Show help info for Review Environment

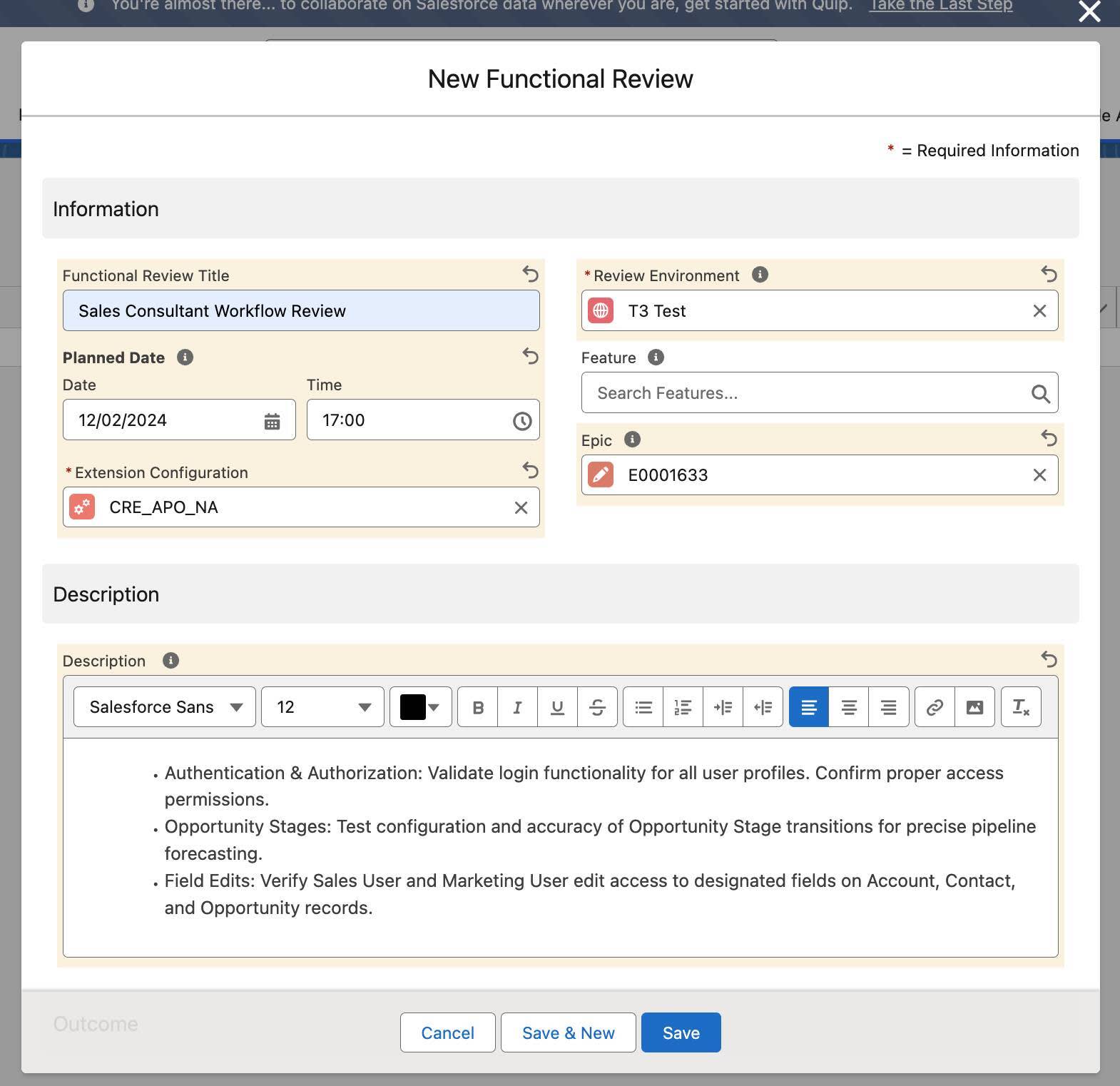point(760,275)
